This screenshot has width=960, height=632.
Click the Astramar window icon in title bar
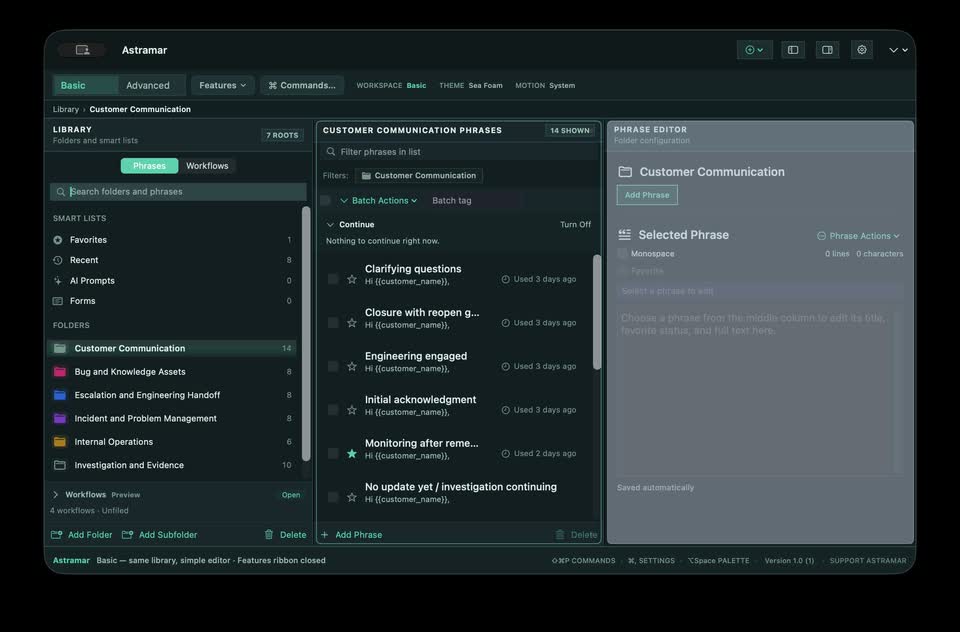point(82,50)
